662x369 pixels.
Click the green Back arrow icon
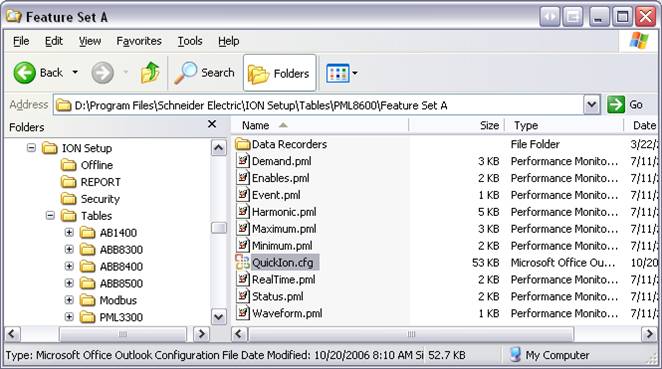pyautogui.click(x=24, y=73)
